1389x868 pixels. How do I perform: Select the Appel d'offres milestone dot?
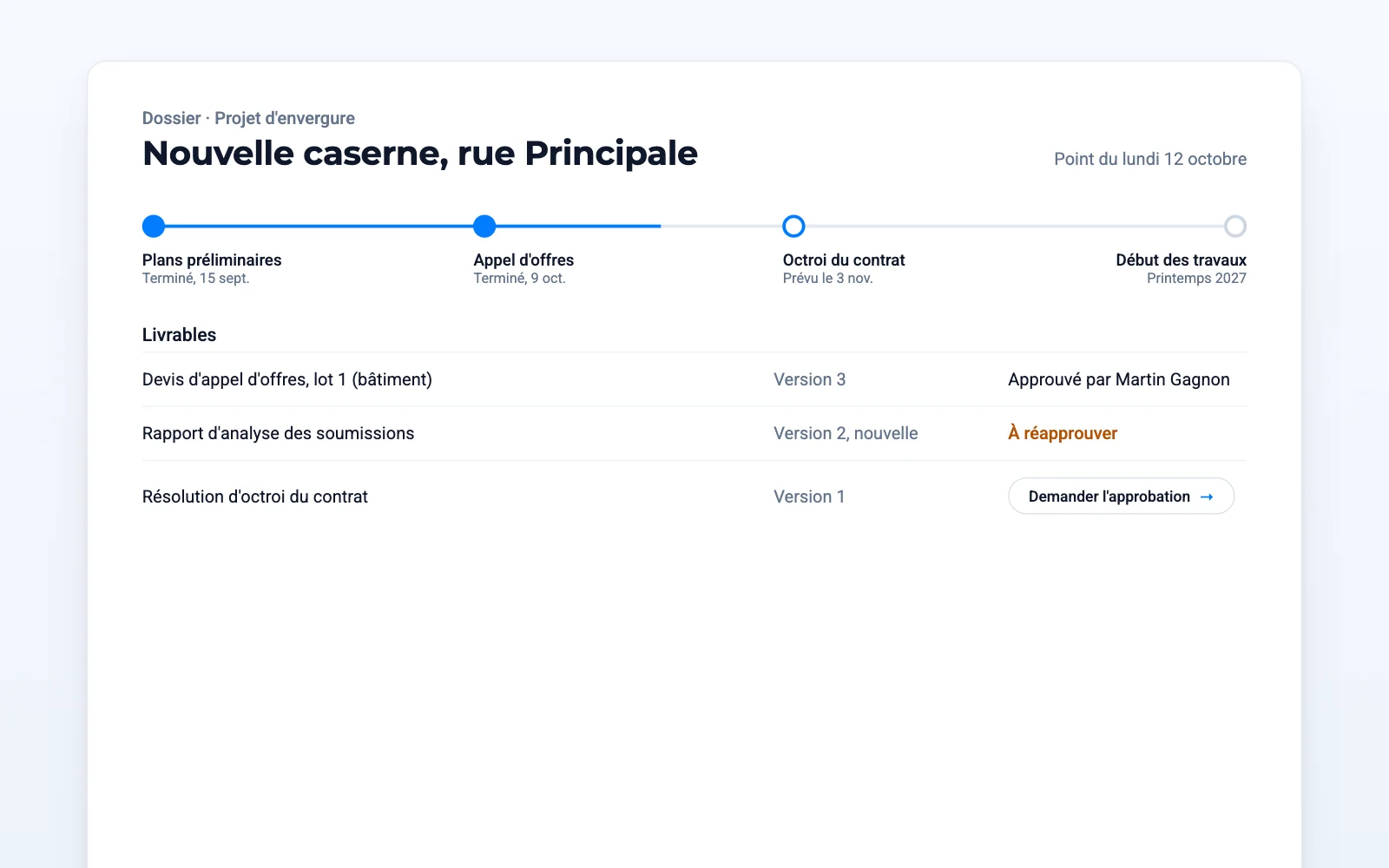(x=484, y=227)
